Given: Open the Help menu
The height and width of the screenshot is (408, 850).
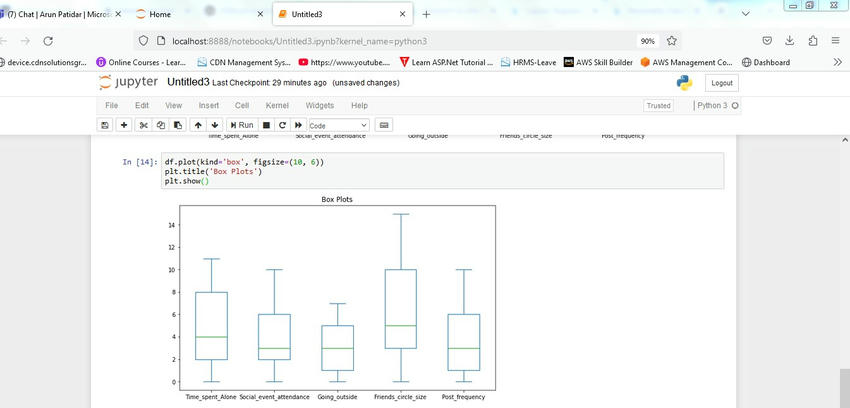Looking at the screenshot, I should tap(359, 106).
